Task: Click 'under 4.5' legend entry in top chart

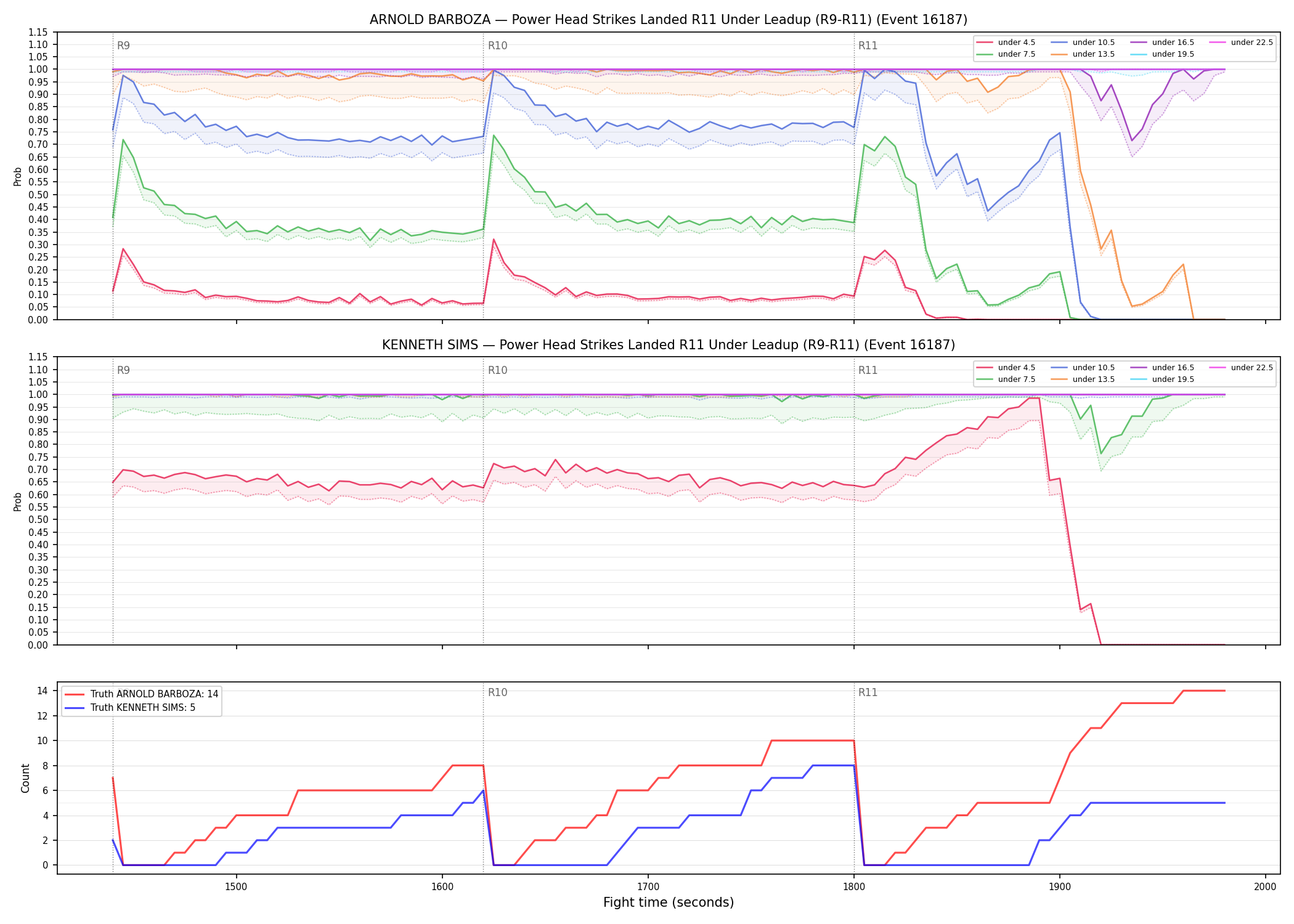Action: pos(1006,43)
